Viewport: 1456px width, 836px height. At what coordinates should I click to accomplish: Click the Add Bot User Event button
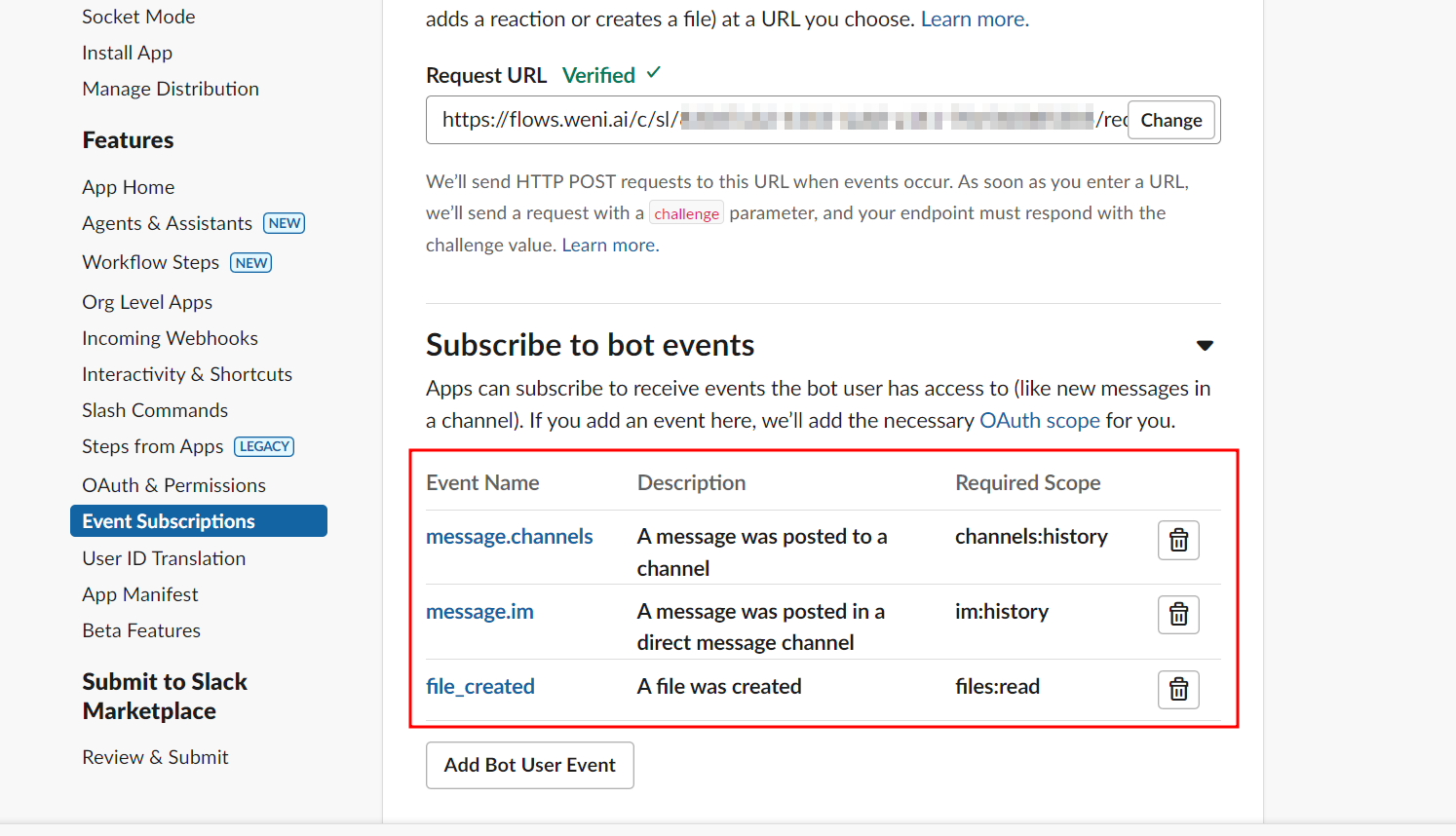click(x=529, y=765)
